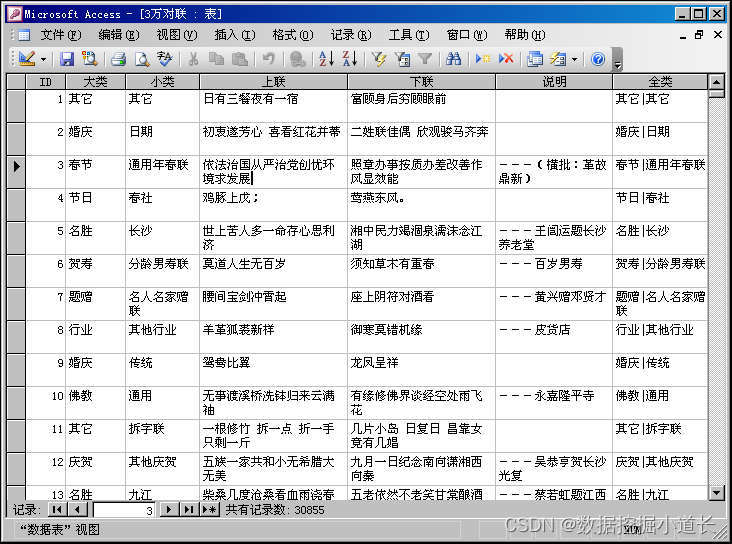Select the 小类 column header
The image size is (732, 544).
tap(162, 82)
